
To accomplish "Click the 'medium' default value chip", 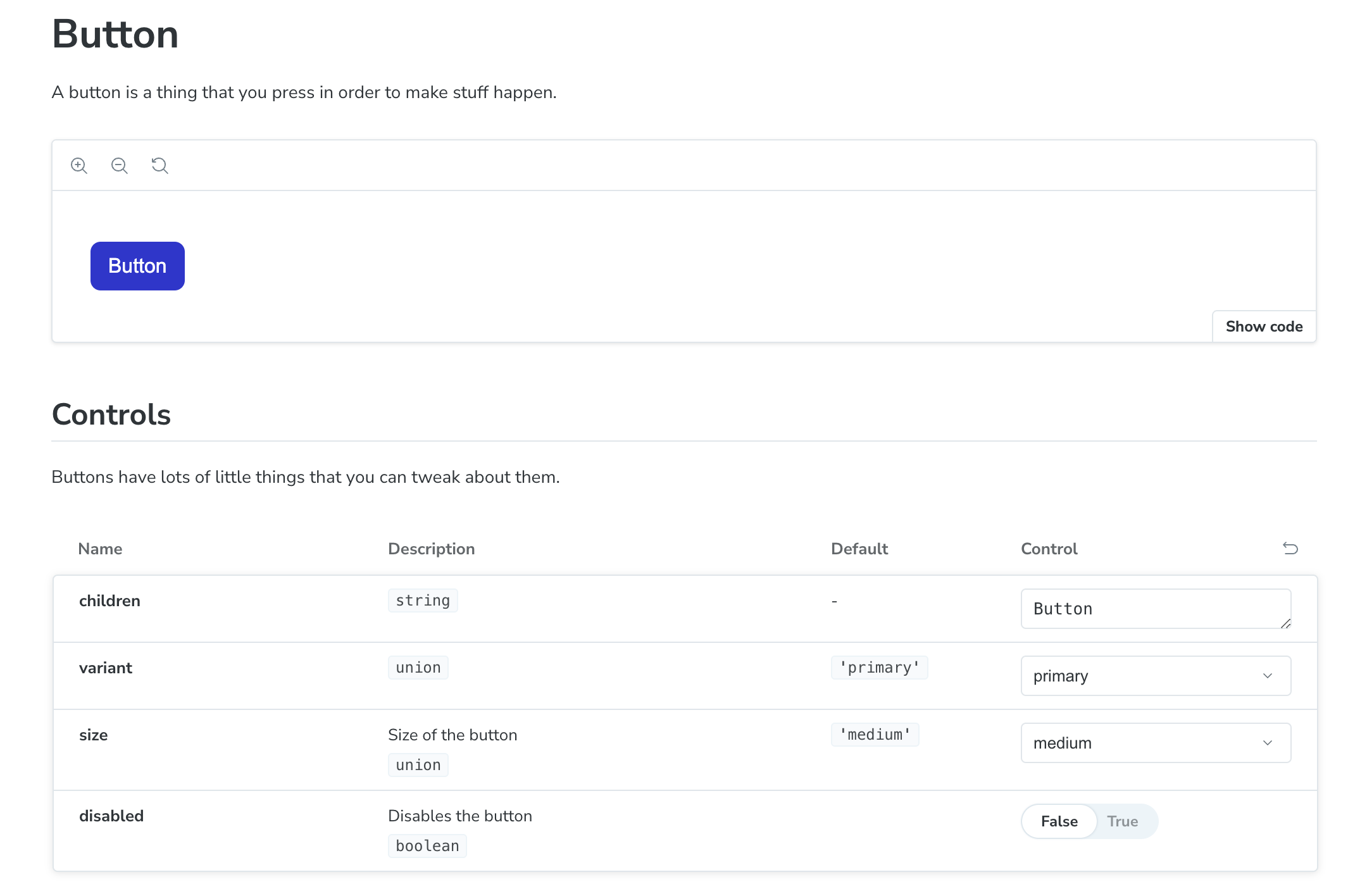I will tap(875, 734).
